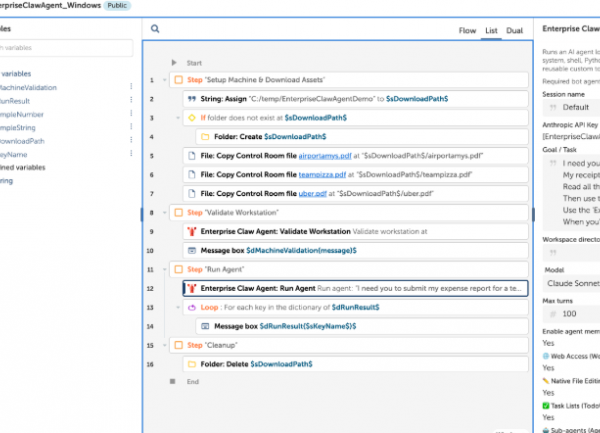Switch to the Flow view tab
The width and height of the screenshot is (600, 433).
(x=467, y=31)
